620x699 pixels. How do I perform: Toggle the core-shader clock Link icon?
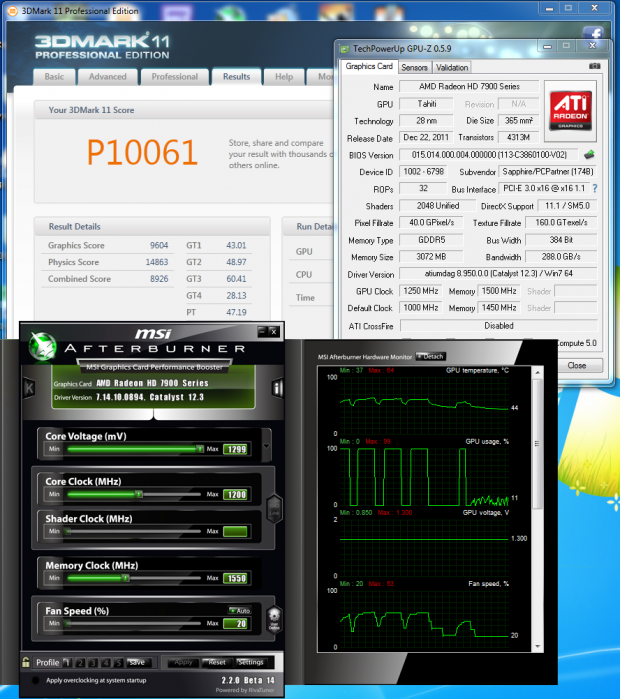click(274, 509)
